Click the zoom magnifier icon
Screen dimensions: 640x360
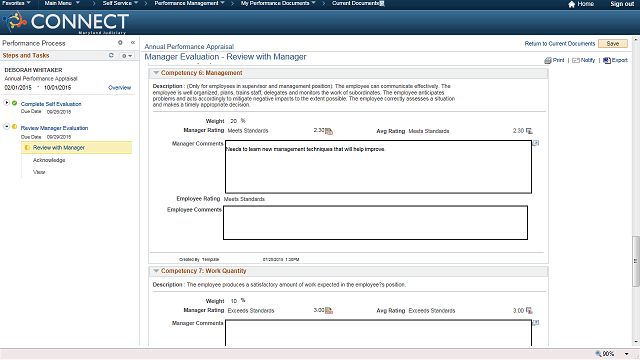598,353
